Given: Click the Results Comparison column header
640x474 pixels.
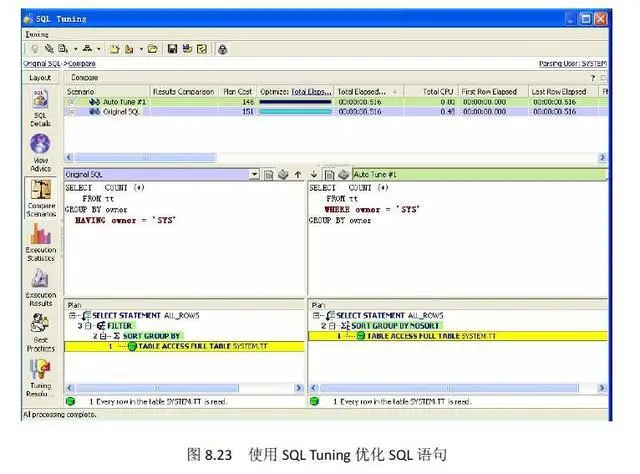Looking at the screenshot, I should pos(184,92).
